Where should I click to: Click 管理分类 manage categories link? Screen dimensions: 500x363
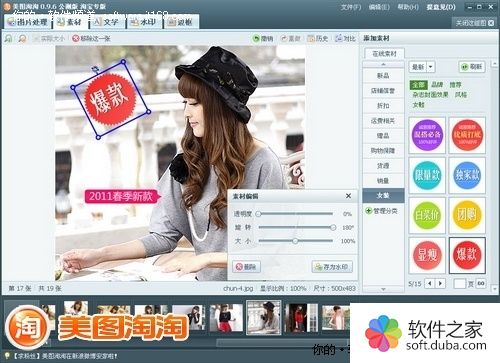pos(381,211)
